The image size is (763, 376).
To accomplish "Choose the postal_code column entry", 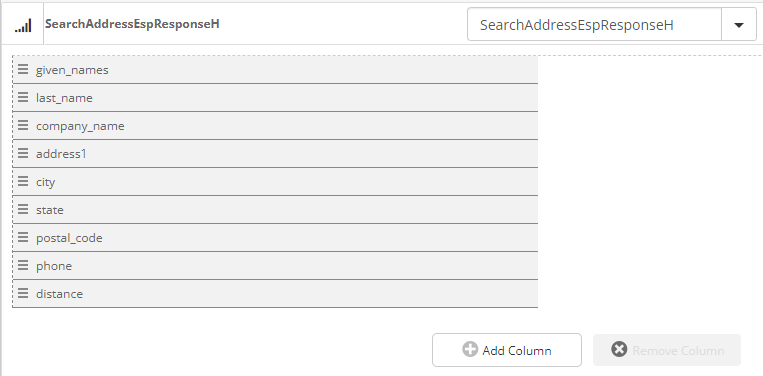I will point(275,237).
